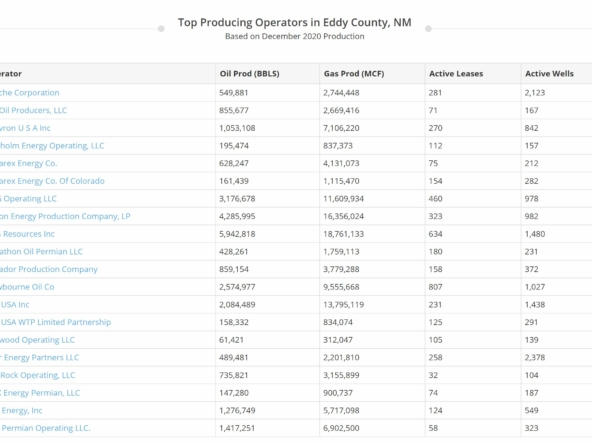Select the gas value 11,609,934
Screen dimensions: 592x444
[344, 199]
